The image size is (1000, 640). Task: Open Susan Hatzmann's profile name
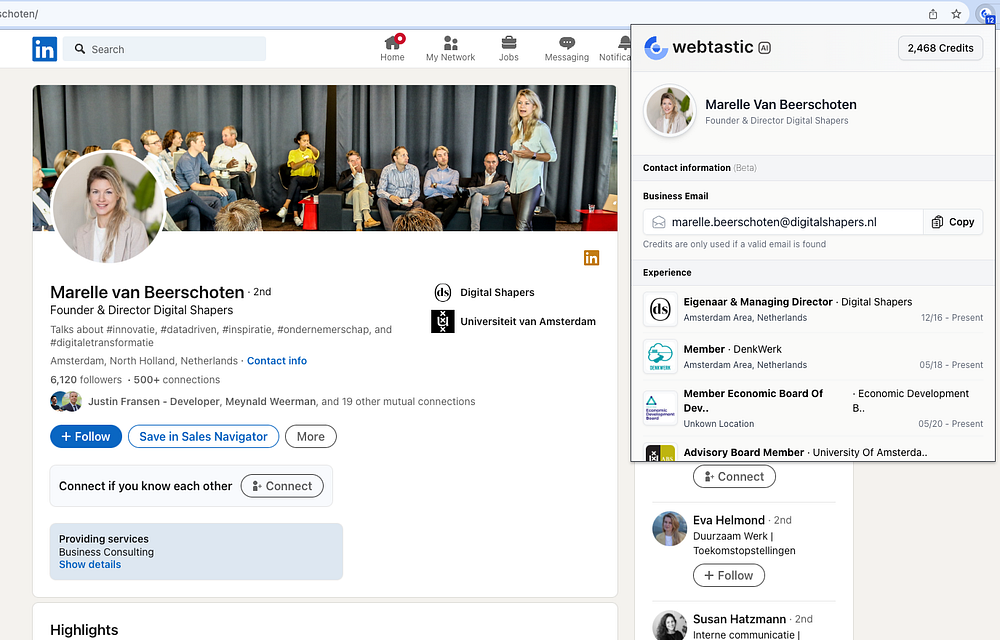pos(739,619)
